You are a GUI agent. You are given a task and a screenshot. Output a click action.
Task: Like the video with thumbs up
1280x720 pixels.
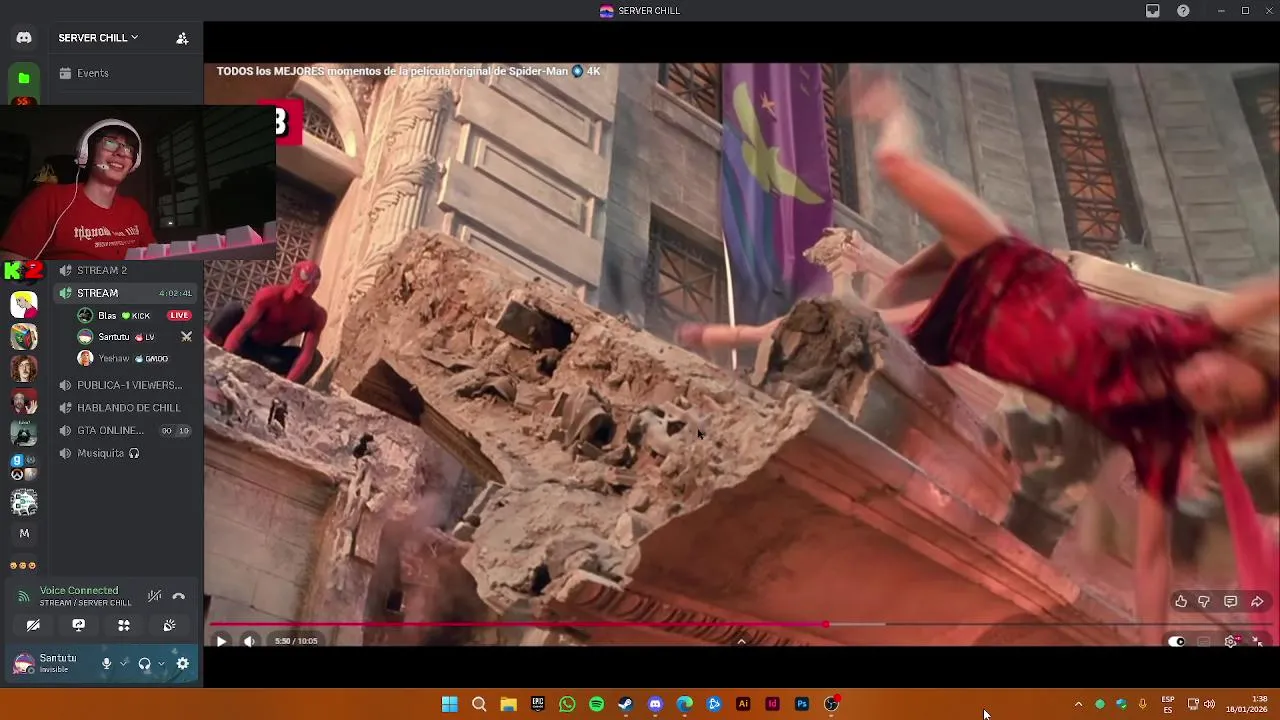1181,601
